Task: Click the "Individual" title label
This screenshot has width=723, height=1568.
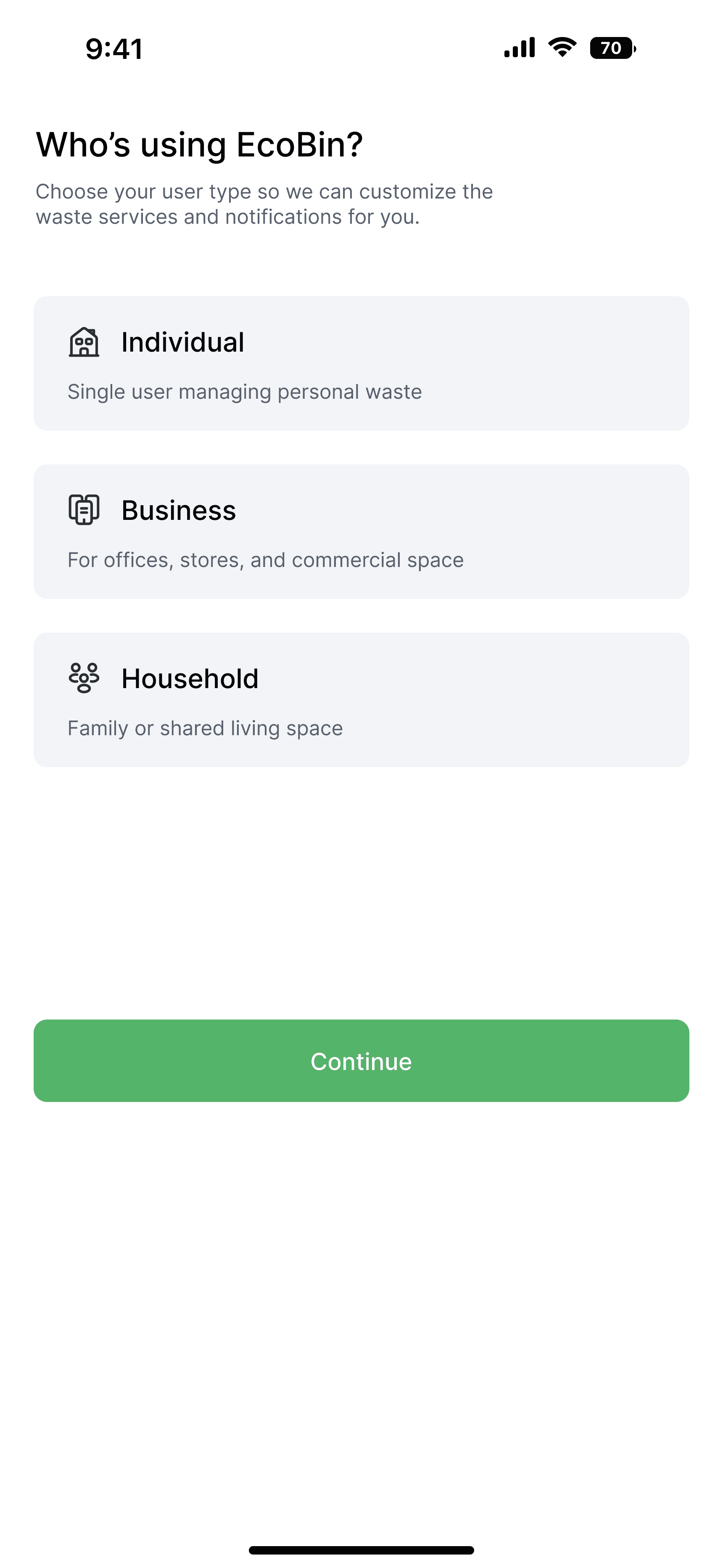Action: coord(182,342)
